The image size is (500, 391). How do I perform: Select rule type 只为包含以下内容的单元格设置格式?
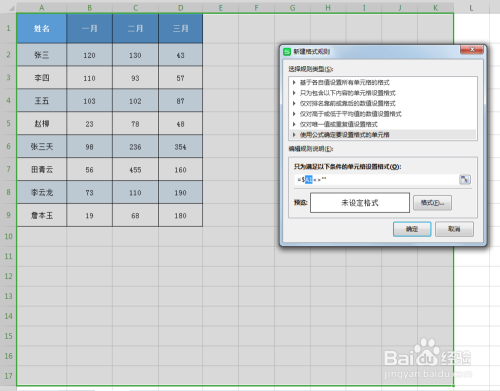[x=383, y=93]
